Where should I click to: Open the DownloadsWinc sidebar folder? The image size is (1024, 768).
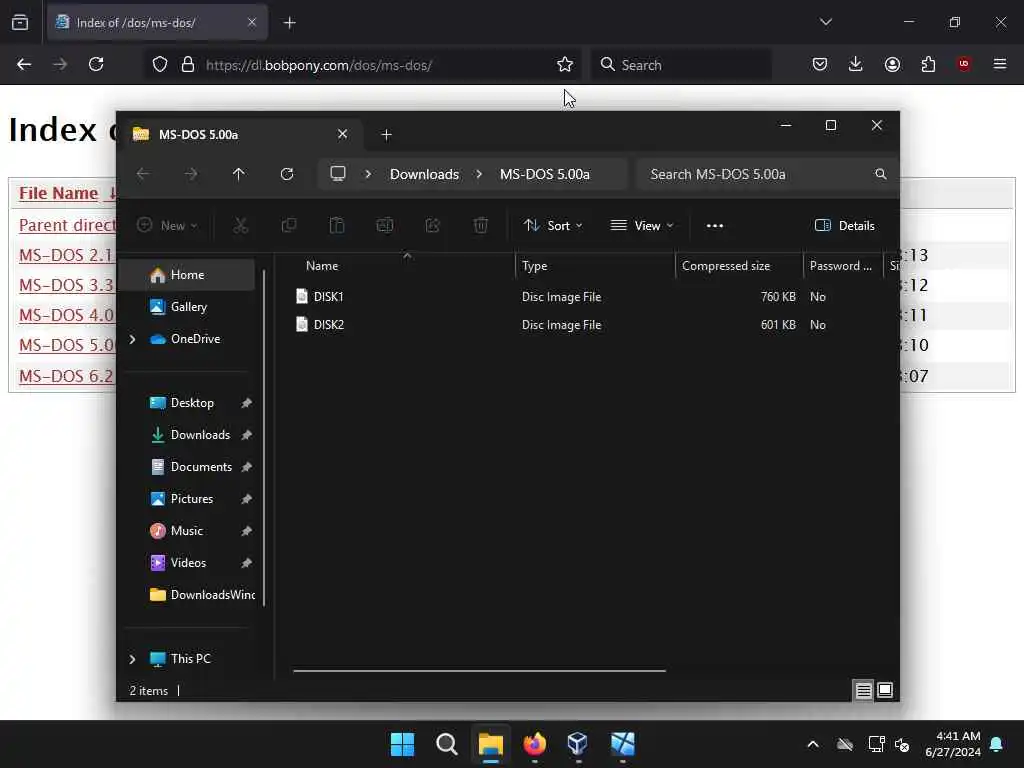187,594
